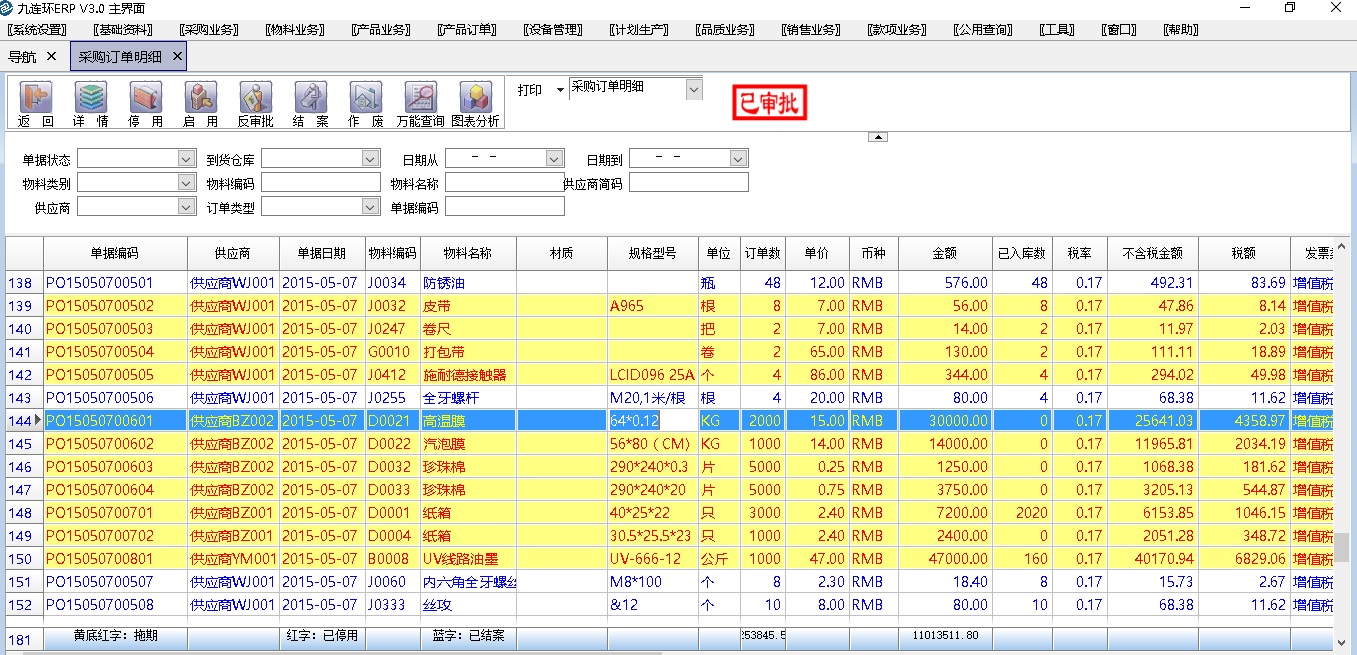
Task: Expand the 打印 print button arrow
Action: tap(560, 90)
